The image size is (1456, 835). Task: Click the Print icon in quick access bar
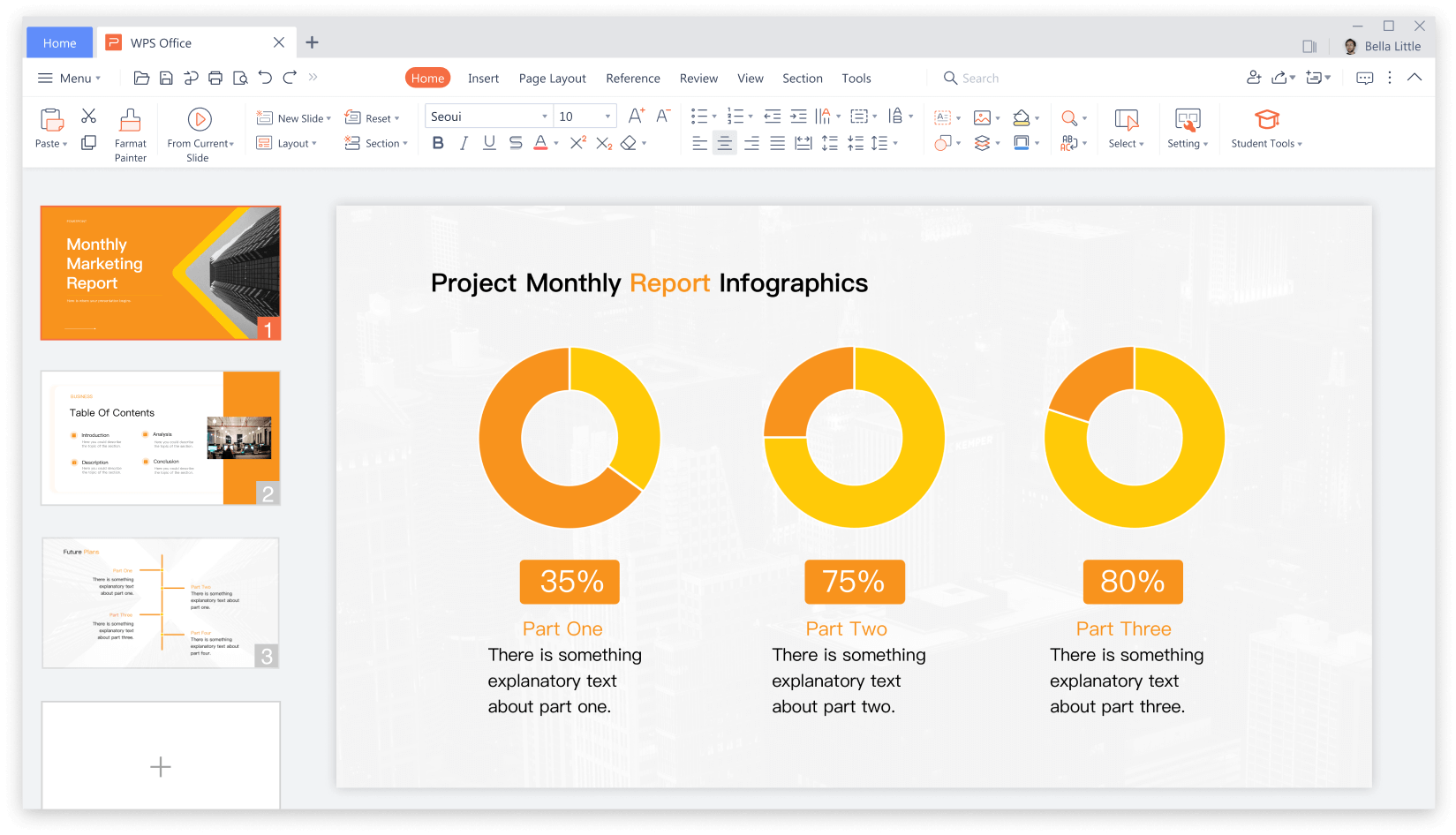(215, 78)
